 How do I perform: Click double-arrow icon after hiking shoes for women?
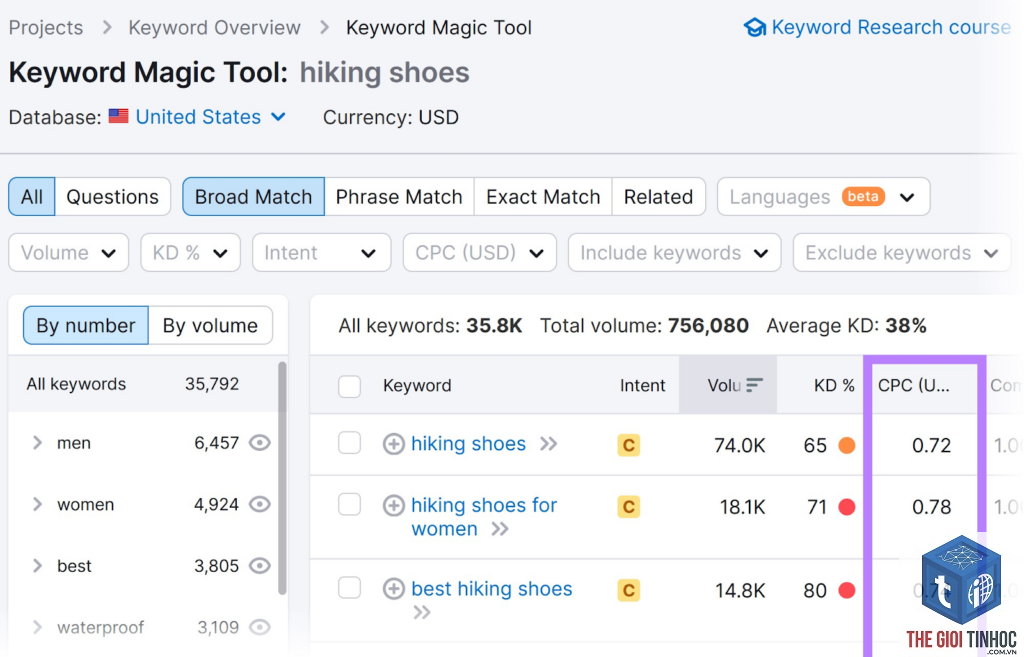(500, 529)
